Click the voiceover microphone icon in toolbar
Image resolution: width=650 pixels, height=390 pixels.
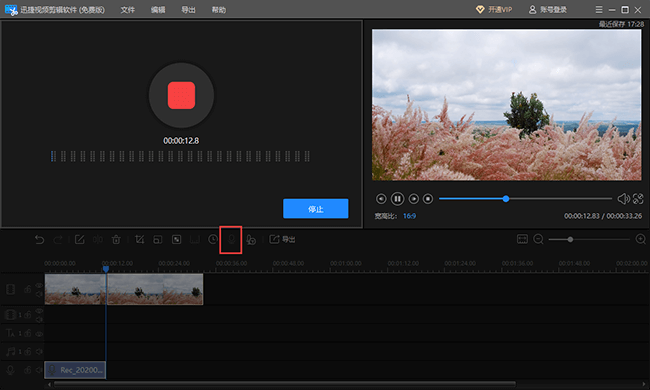(x=231, y=240)
